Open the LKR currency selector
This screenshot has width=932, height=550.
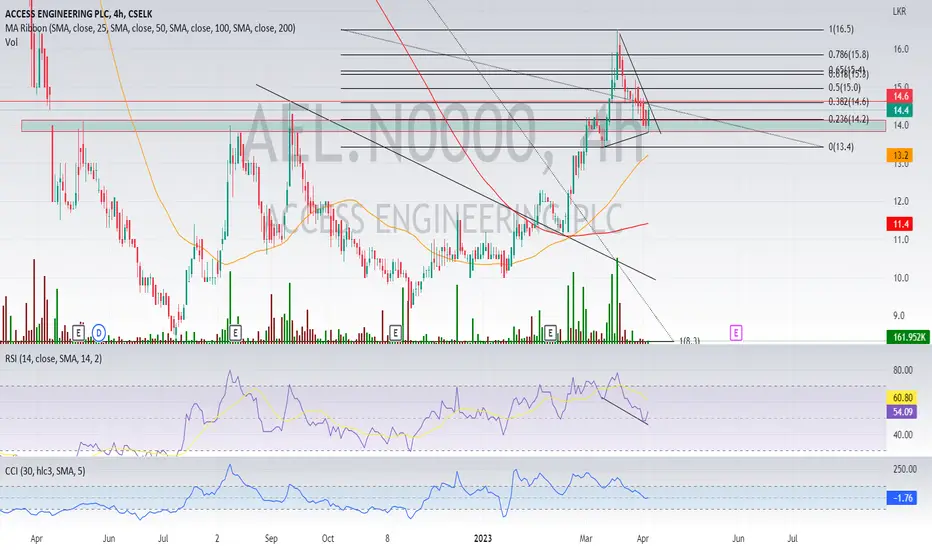(899, 11)
